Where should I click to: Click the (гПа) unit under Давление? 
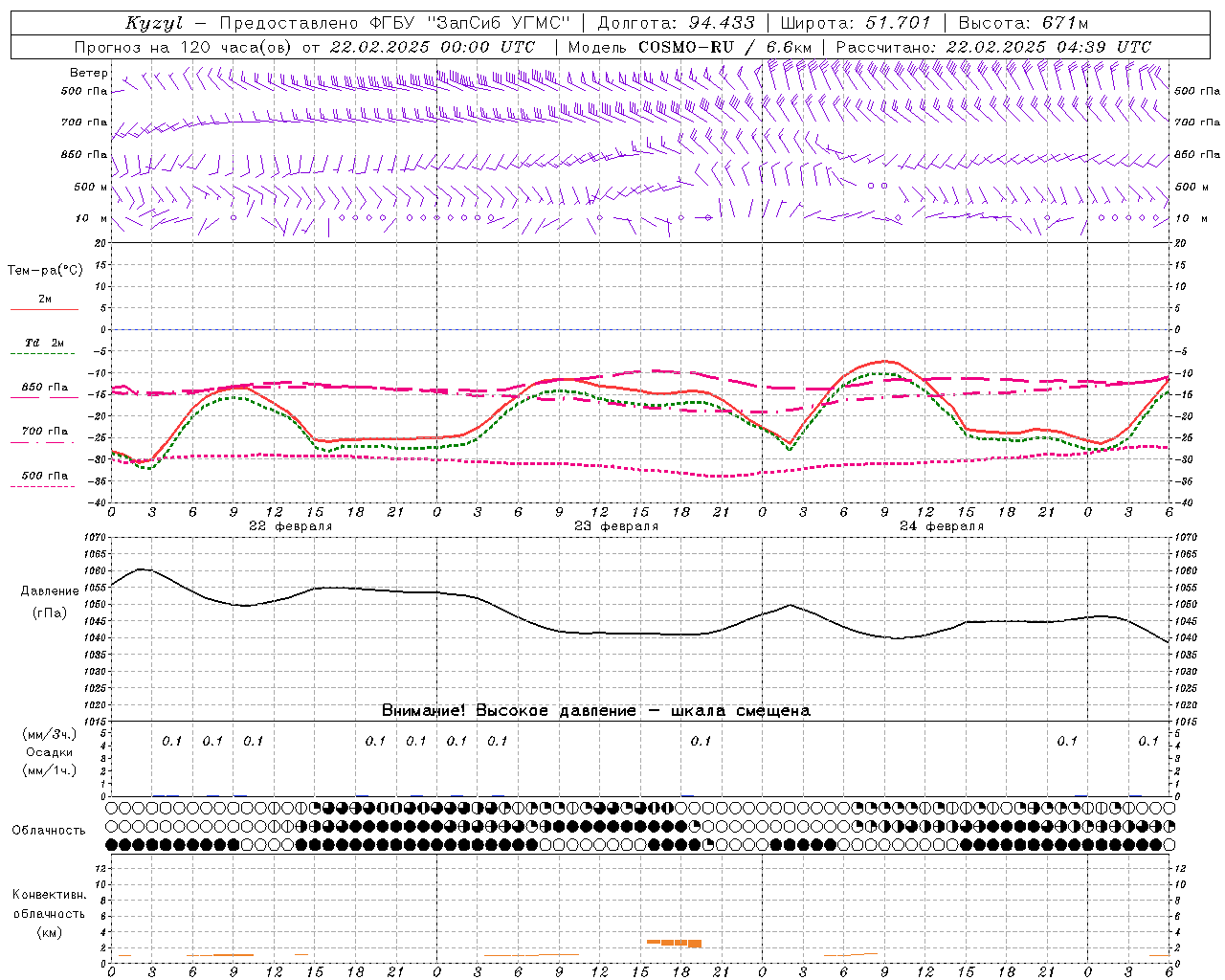[x=50, y=612]
